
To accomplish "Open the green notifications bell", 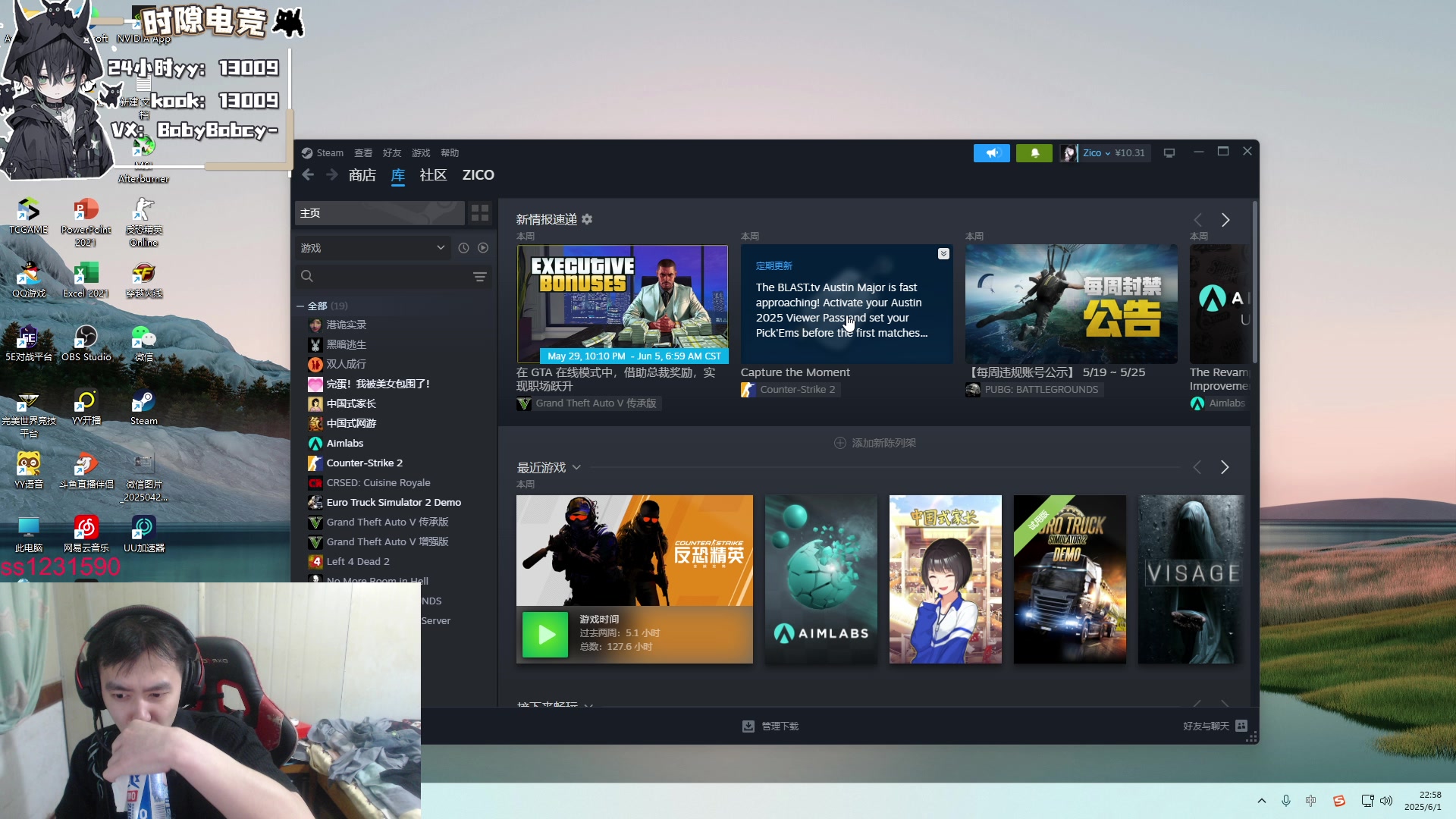I will tap(1034, 153).
